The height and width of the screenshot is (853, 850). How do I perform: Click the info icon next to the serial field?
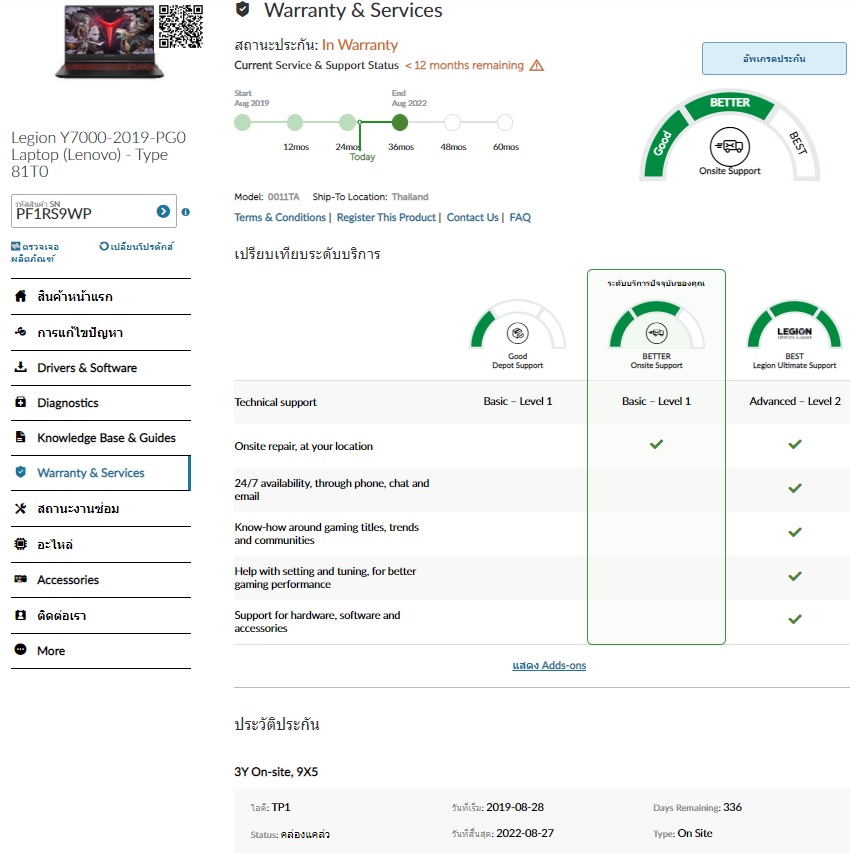pos(186,212)
